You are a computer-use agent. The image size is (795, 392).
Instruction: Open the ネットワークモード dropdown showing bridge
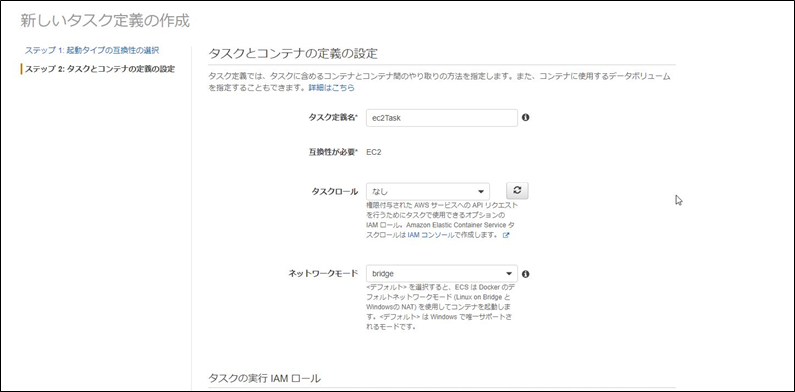pyautogui.click(x=442, y=273)
